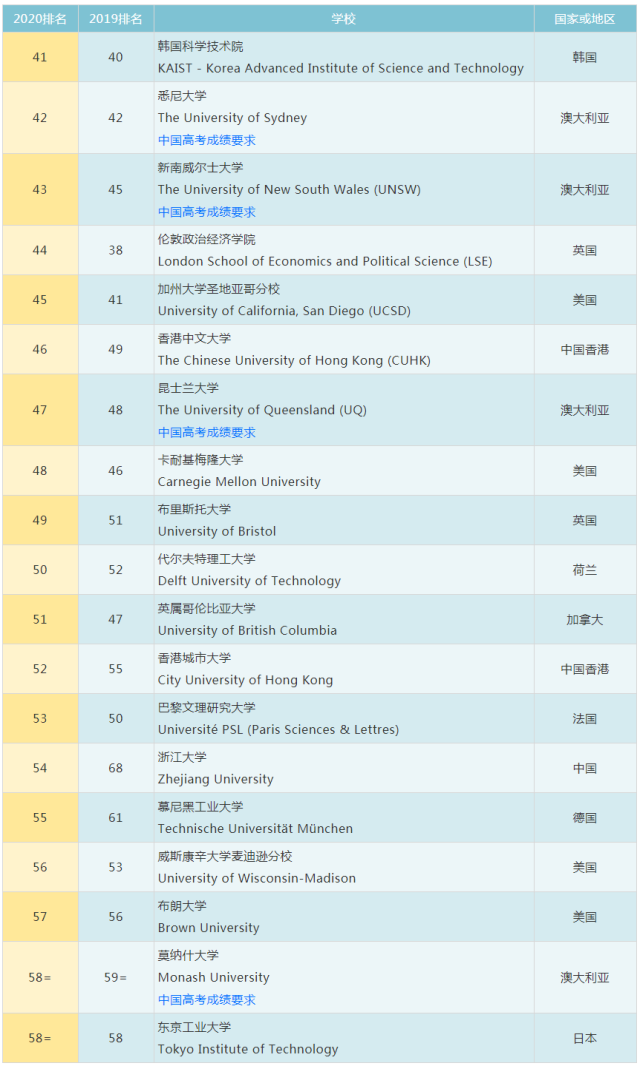Select Zhejiang University text
The image size is (640, 1066).
tap(216, 780)
